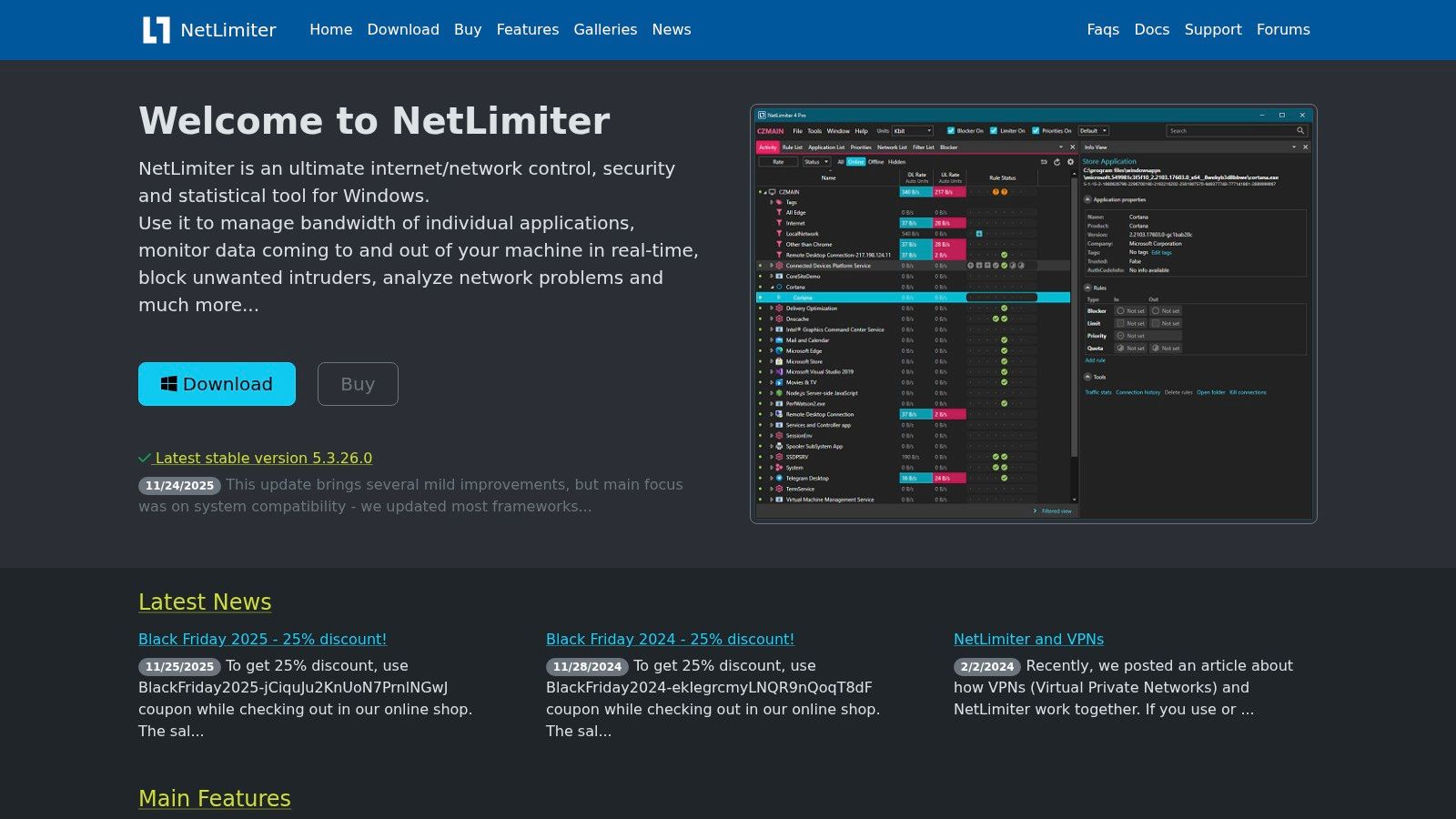Click the 11/28/2024 date badge
This screenshot has height=819, width=1456.
(587, 667)
